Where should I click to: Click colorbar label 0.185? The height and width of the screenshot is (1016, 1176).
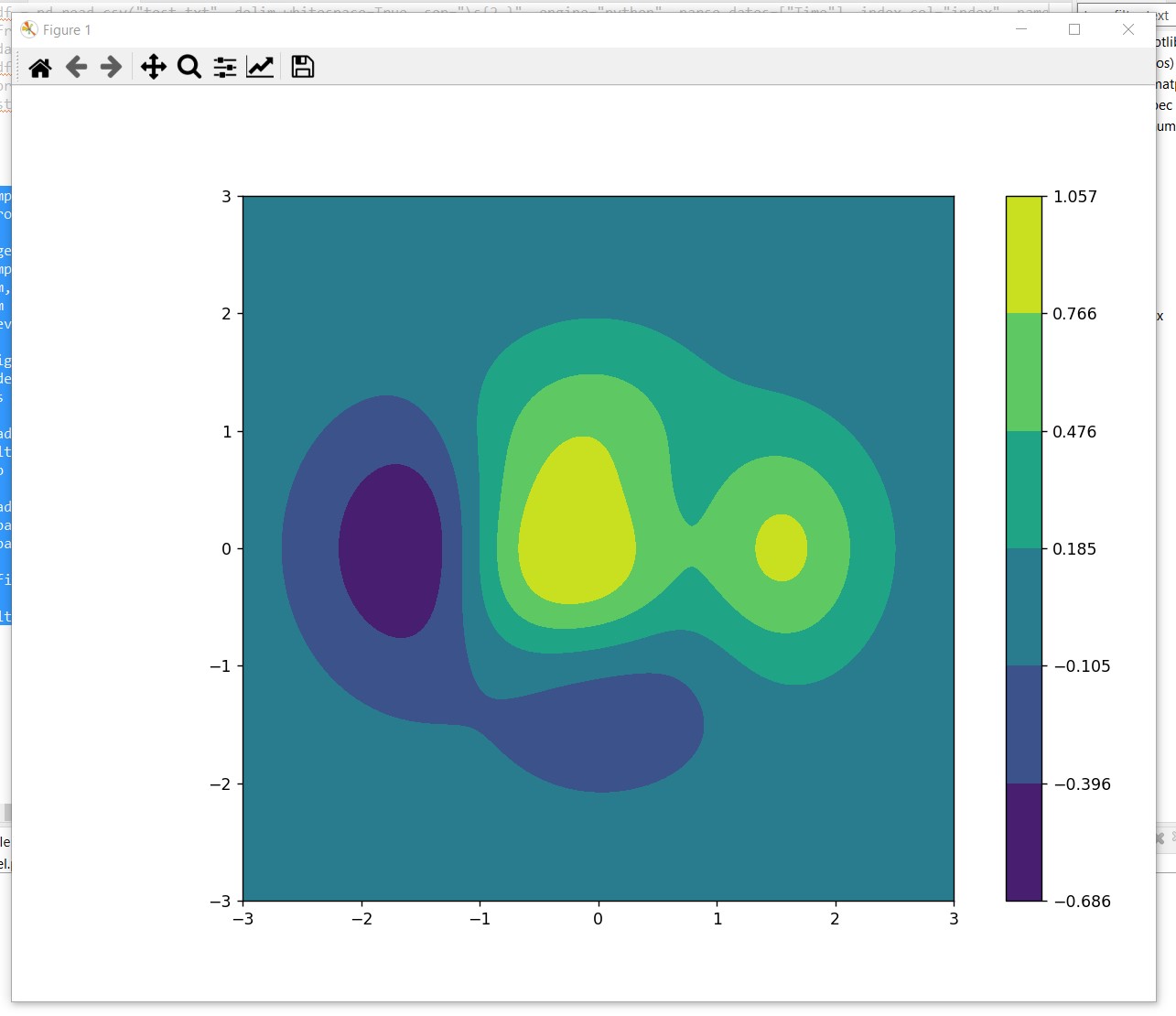(x=1074, y=549)
